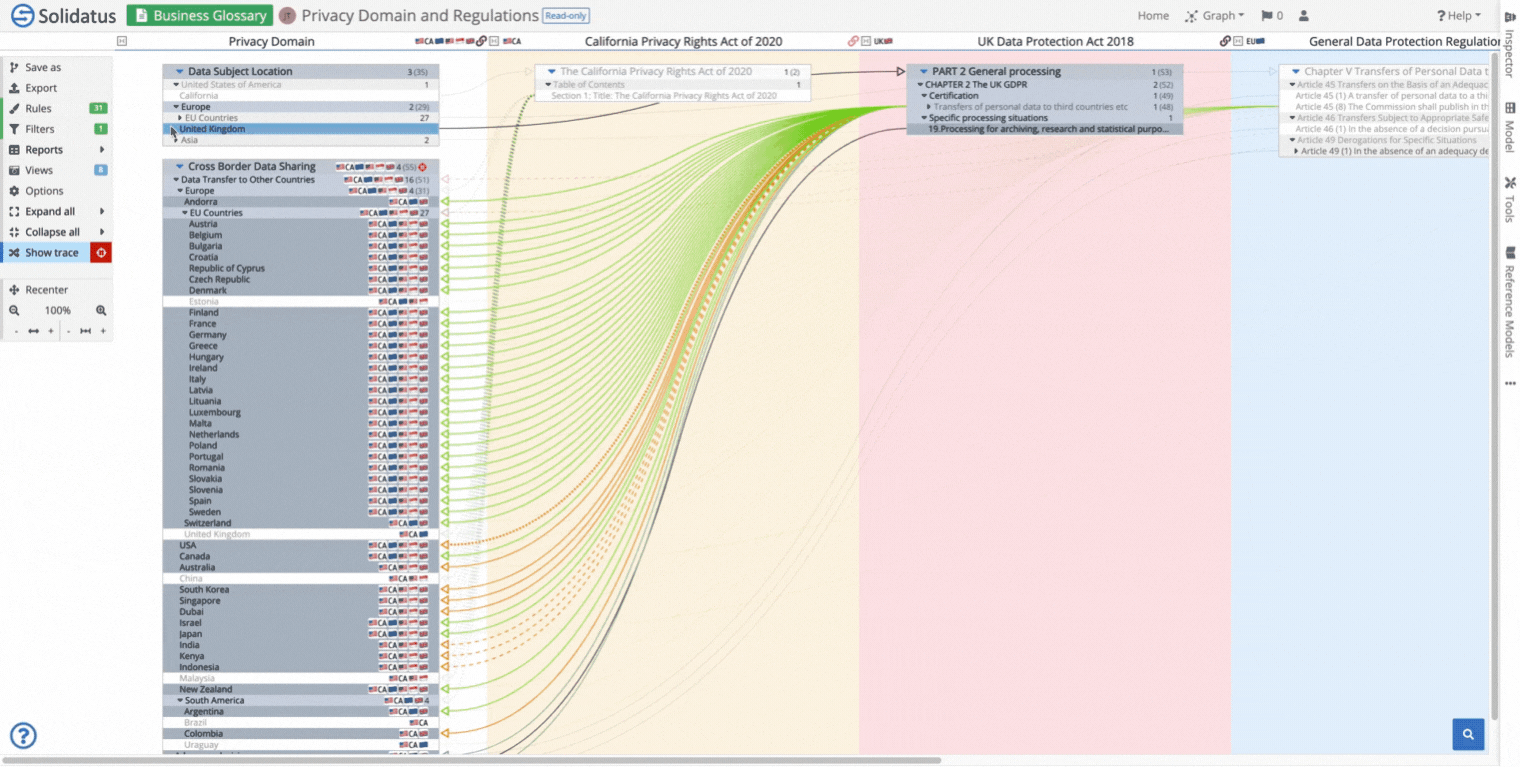
Task: Select the 19.Processing for archiving row
Action: coord(1045,129)
